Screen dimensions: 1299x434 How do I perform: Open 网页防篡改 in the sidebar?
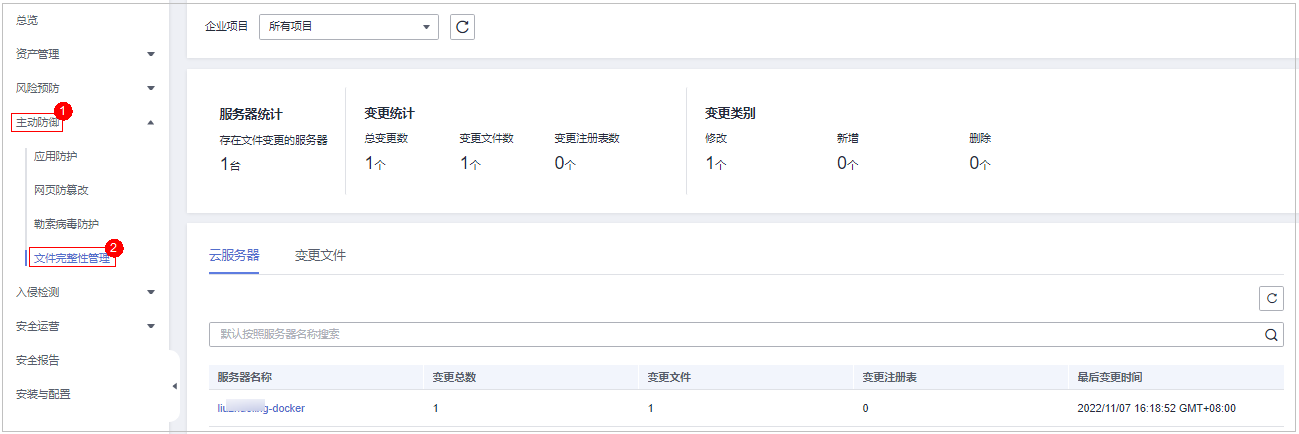[61, 190]
